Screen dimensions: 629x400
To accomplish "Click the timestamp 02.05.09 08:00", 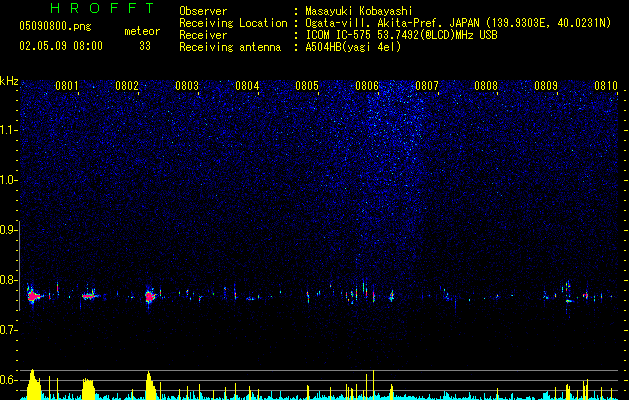I will [x=61, y=46].
